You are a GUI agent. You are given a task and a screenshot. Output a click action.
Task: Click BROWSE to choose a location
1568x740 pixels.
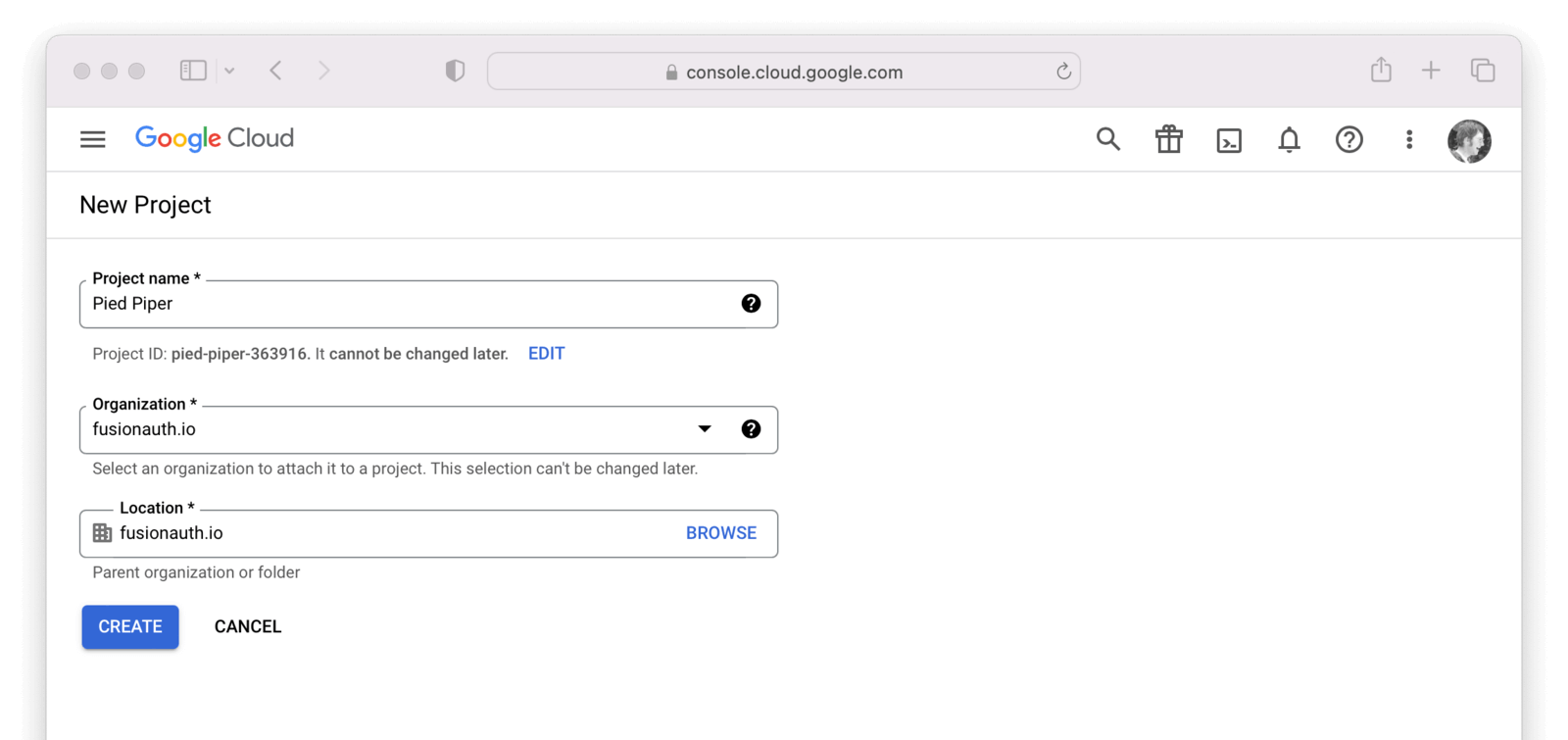pos(721,533)
